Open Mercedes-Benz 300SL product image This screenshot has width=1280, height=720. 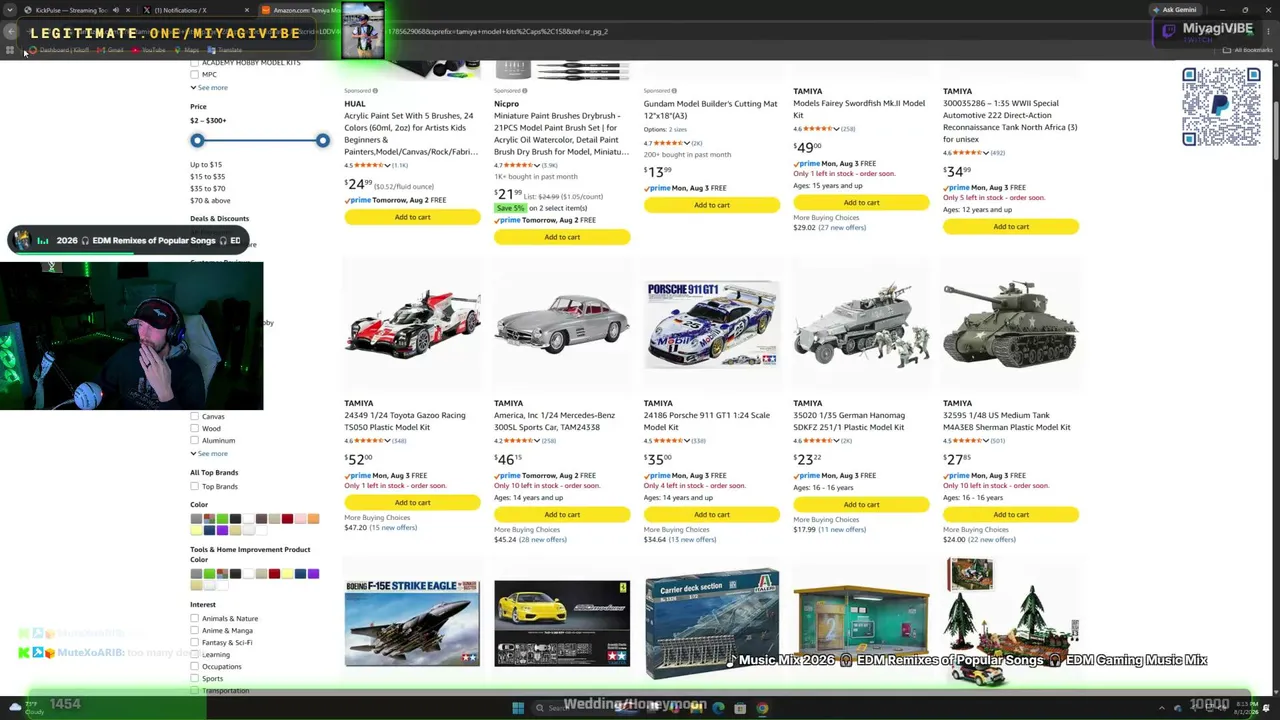(x=562, y=324)
